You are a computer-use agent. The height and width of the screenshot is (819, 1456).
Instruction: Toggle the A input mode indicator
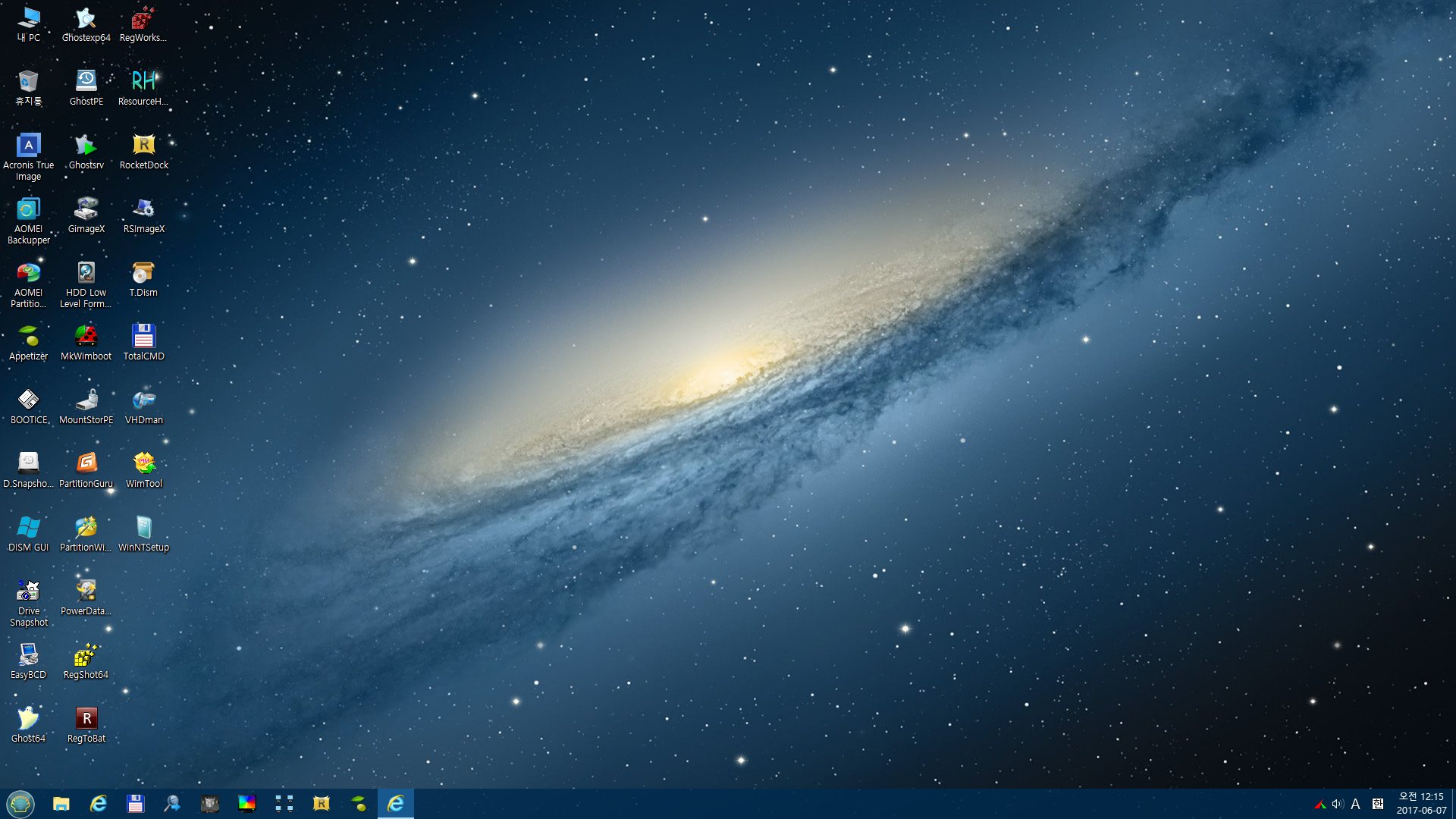[1356, 804]
